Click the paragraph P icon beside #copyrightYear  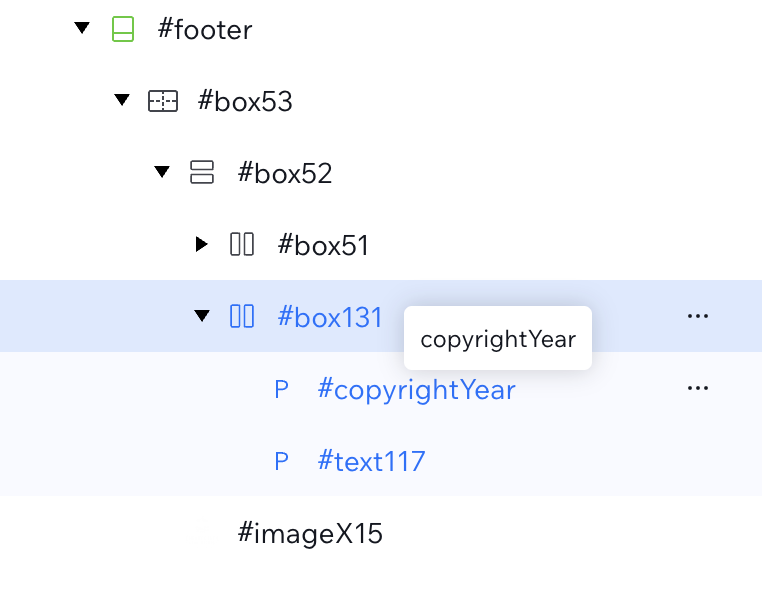click(281, 389)
